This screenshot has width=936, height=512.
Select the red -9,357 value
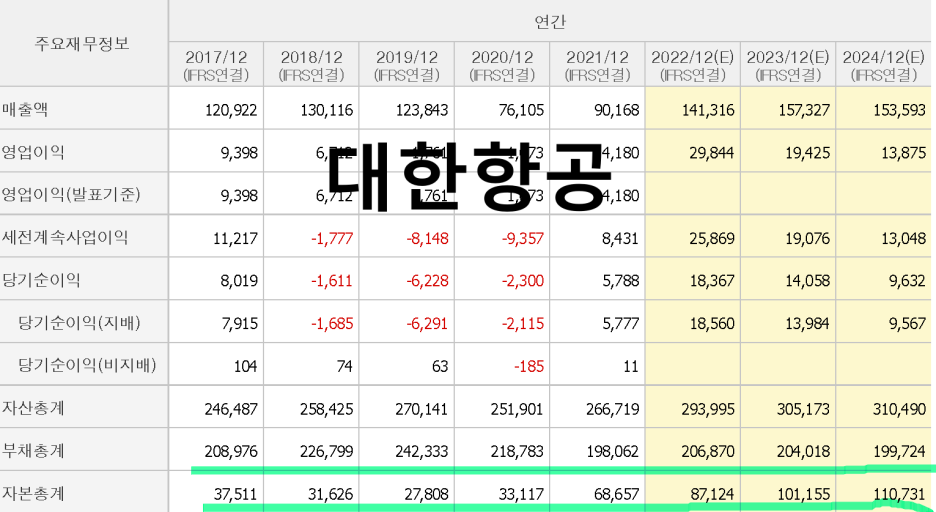[523, 239]
